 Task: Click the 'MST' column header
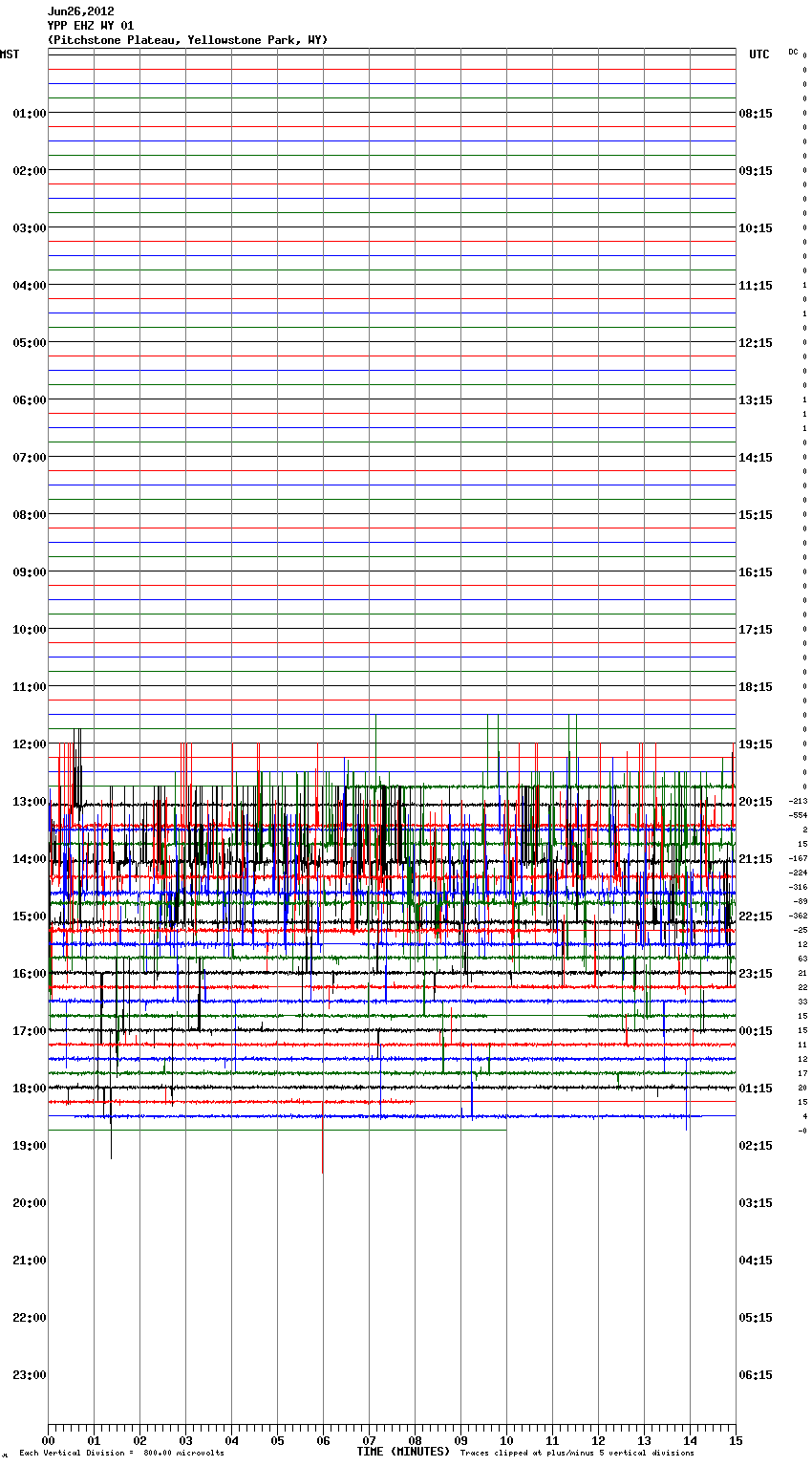click(10, 54)
